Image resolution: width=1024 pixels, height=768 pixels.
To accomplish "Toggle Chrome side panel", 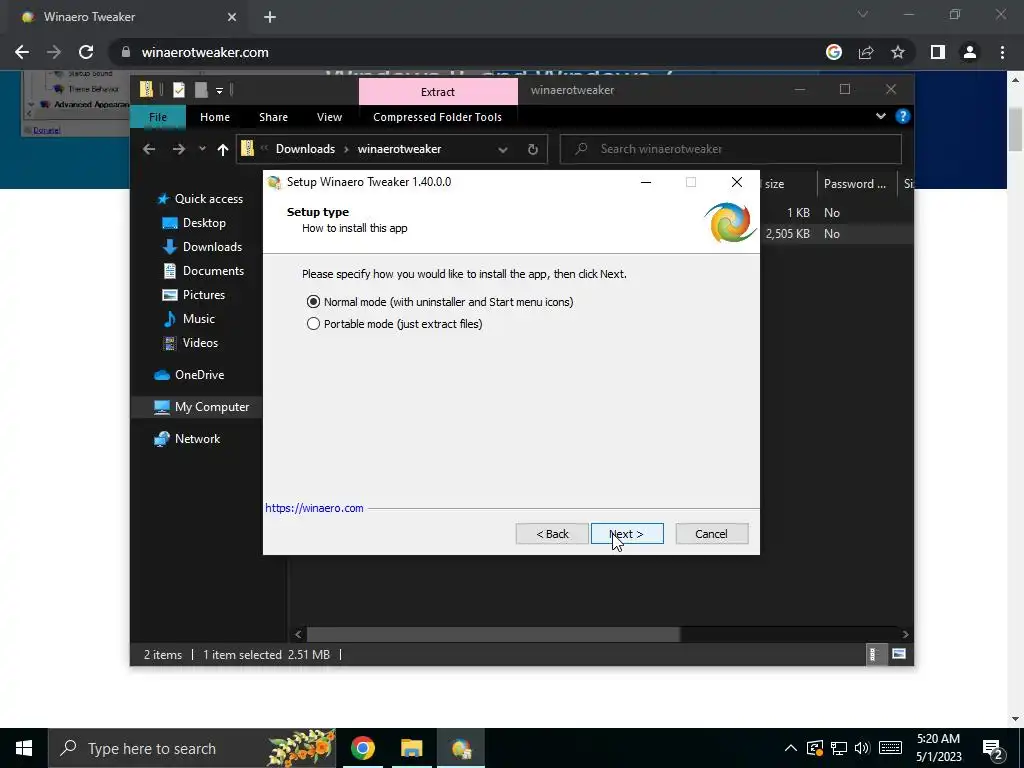I will point(938,52).
